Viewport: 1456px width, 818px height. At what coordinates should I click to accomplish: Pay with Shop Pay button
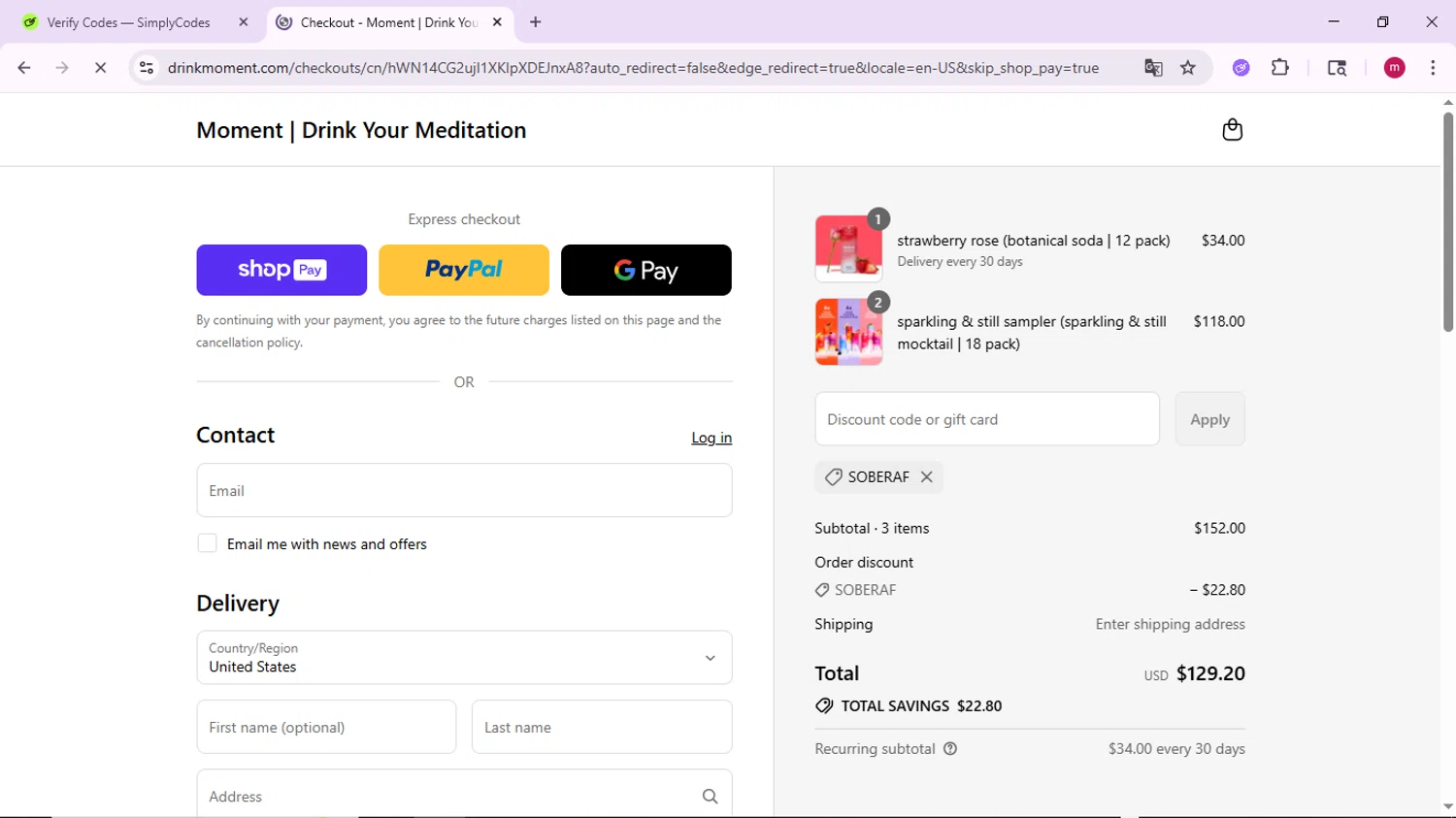(x=281, y=270)
